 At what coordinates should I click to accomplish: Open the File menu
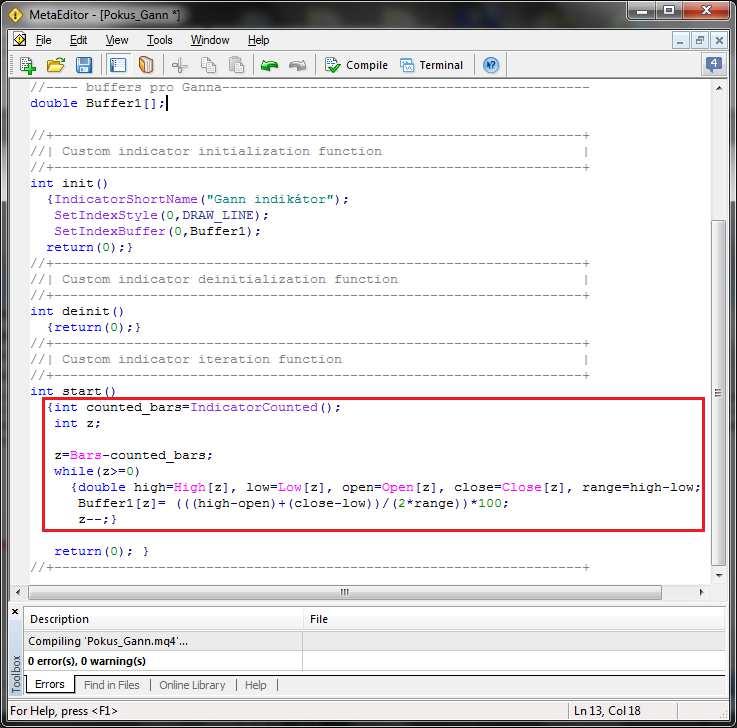44,40
